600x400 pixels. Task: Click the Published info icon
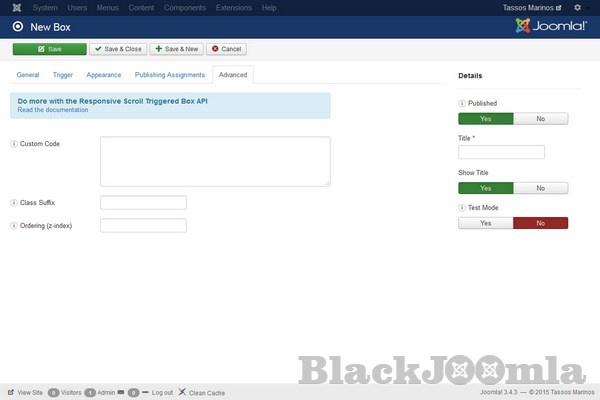pos(462,103)
